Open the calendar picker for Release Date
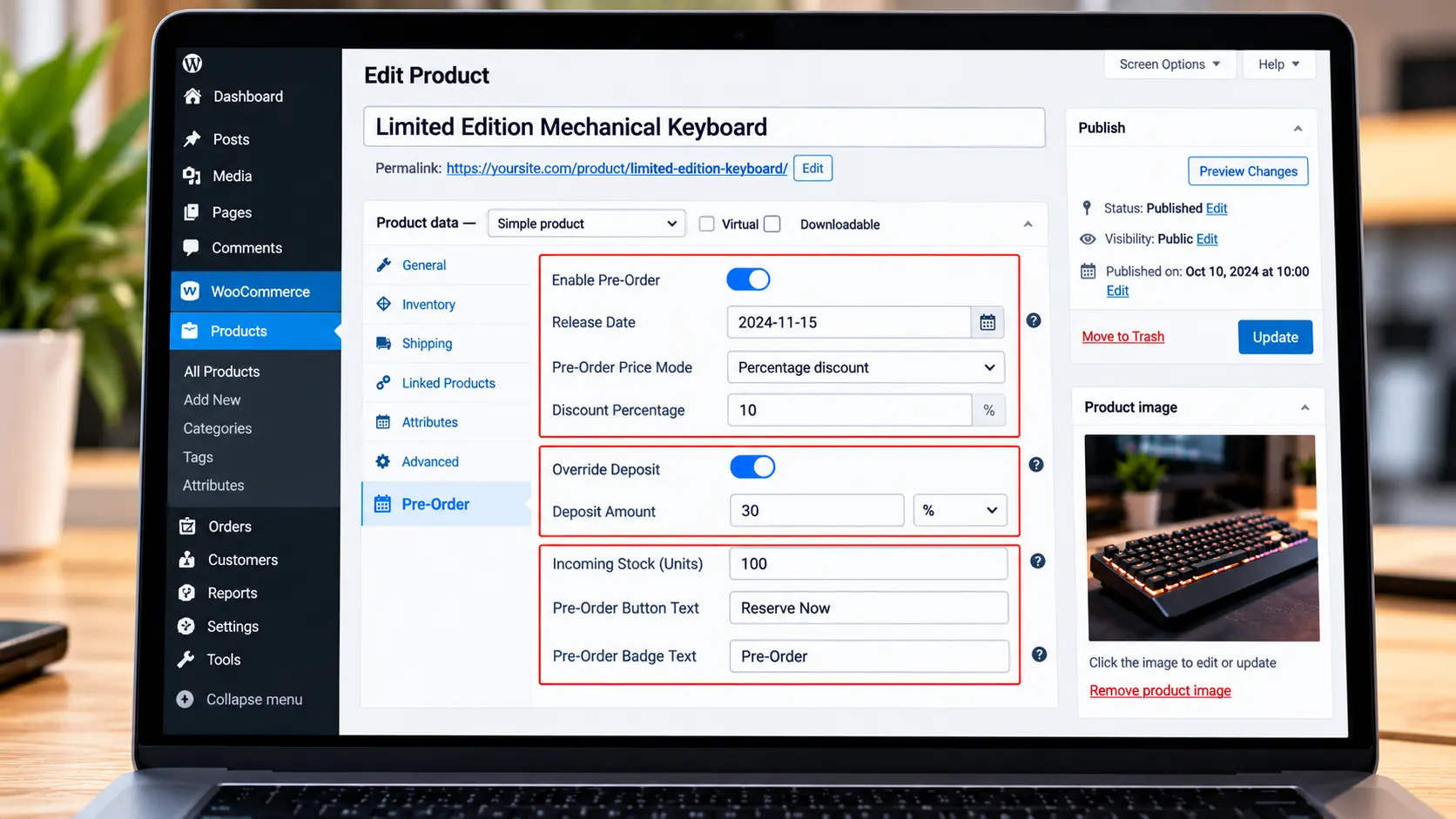Viewport: 1456px width, 819px height. 988,323
